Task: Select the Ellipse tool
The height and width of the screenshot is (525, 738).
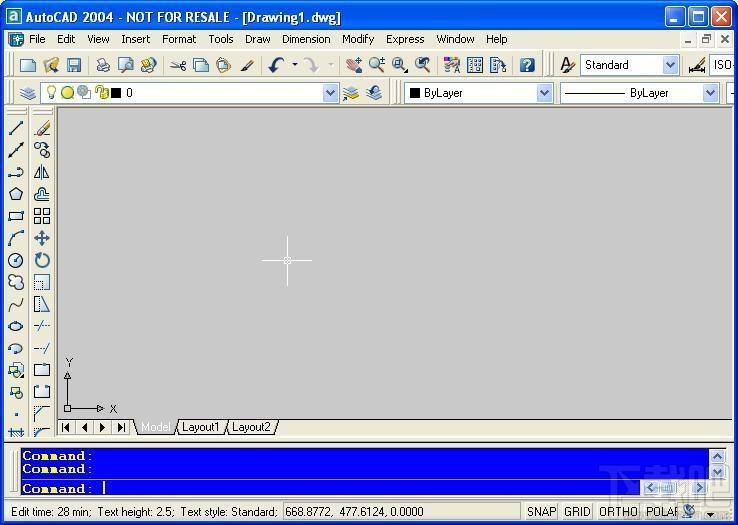Action: pos(16,326)
